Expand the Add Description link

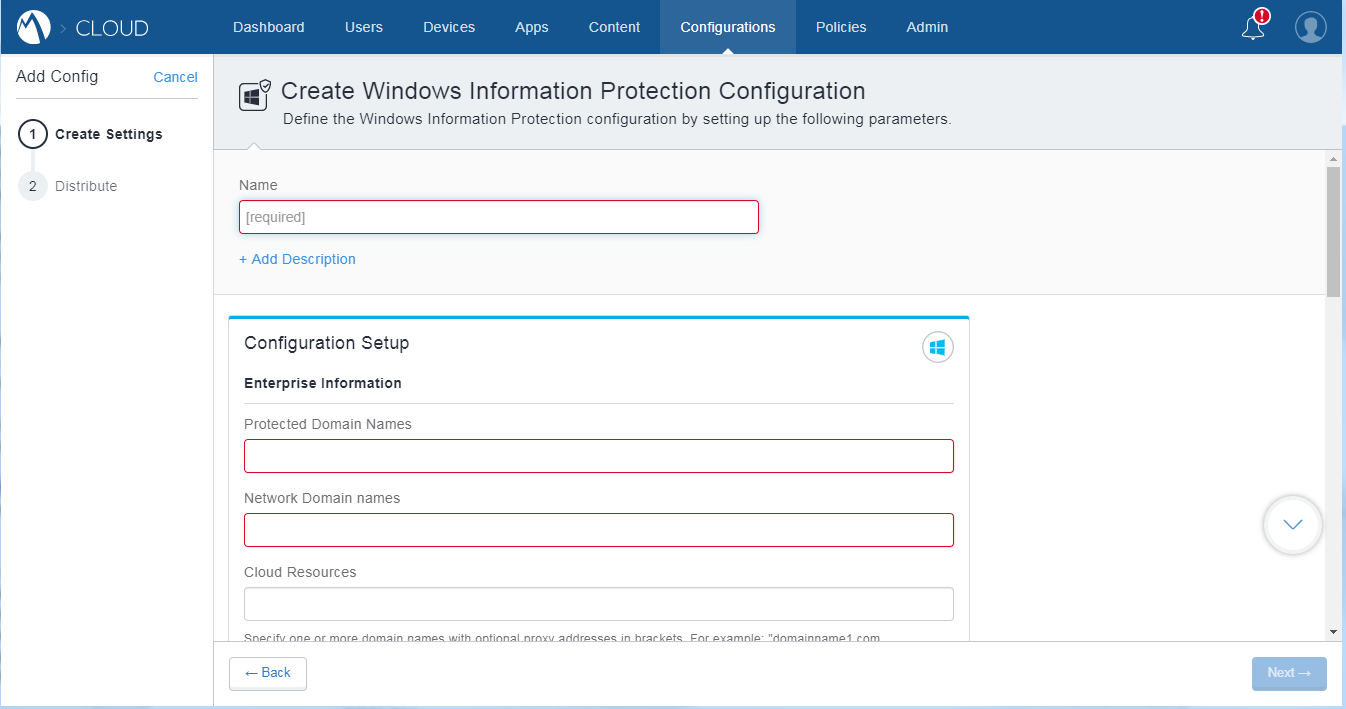pos(297,259)
